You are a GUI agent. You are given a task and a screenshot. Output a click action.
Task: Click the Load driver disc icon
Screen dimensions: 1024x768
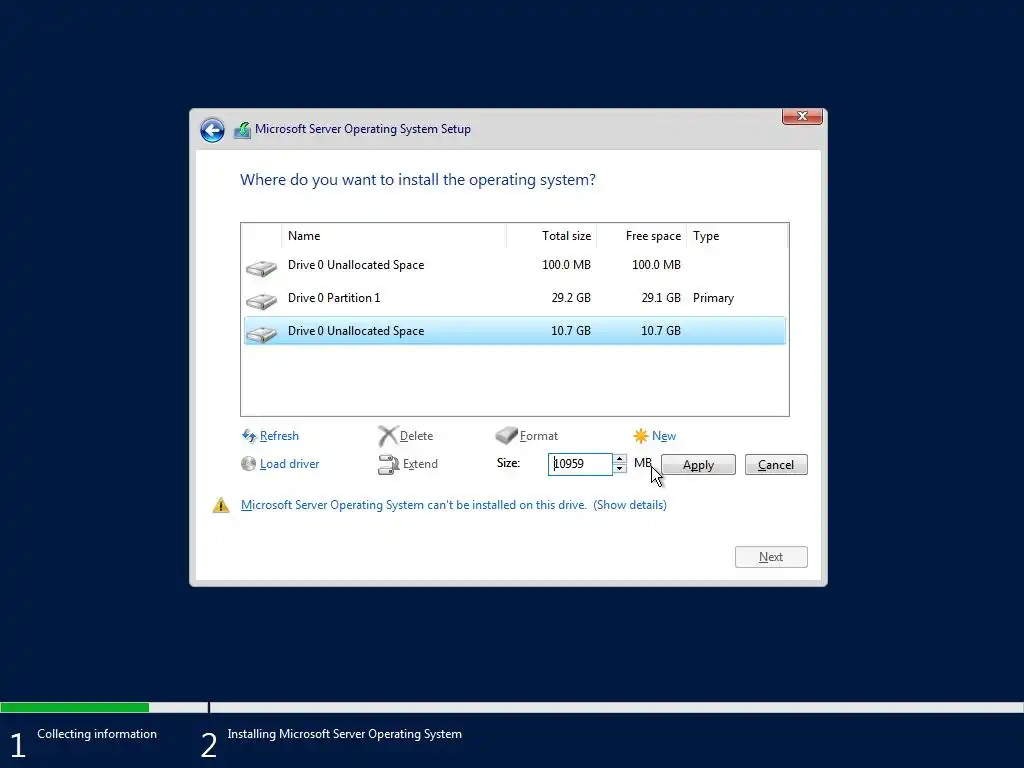[248, 464]
